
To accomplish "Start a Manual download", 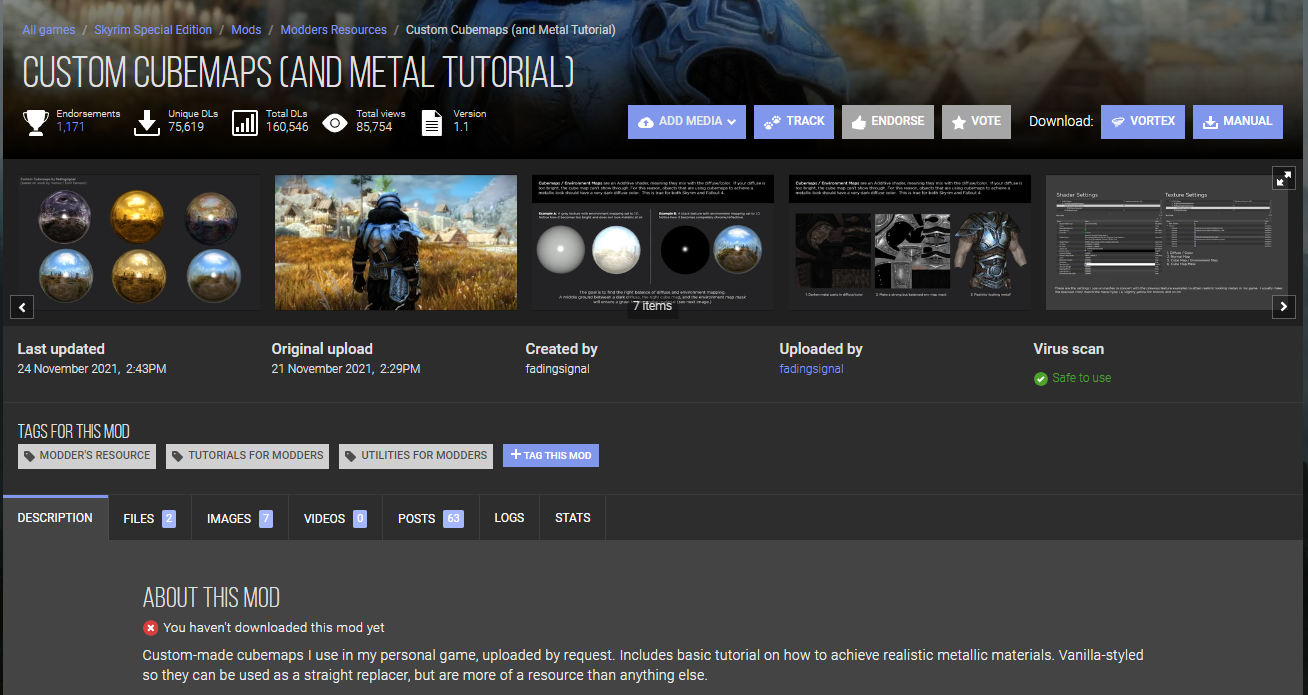I will tap(1238, 121).
